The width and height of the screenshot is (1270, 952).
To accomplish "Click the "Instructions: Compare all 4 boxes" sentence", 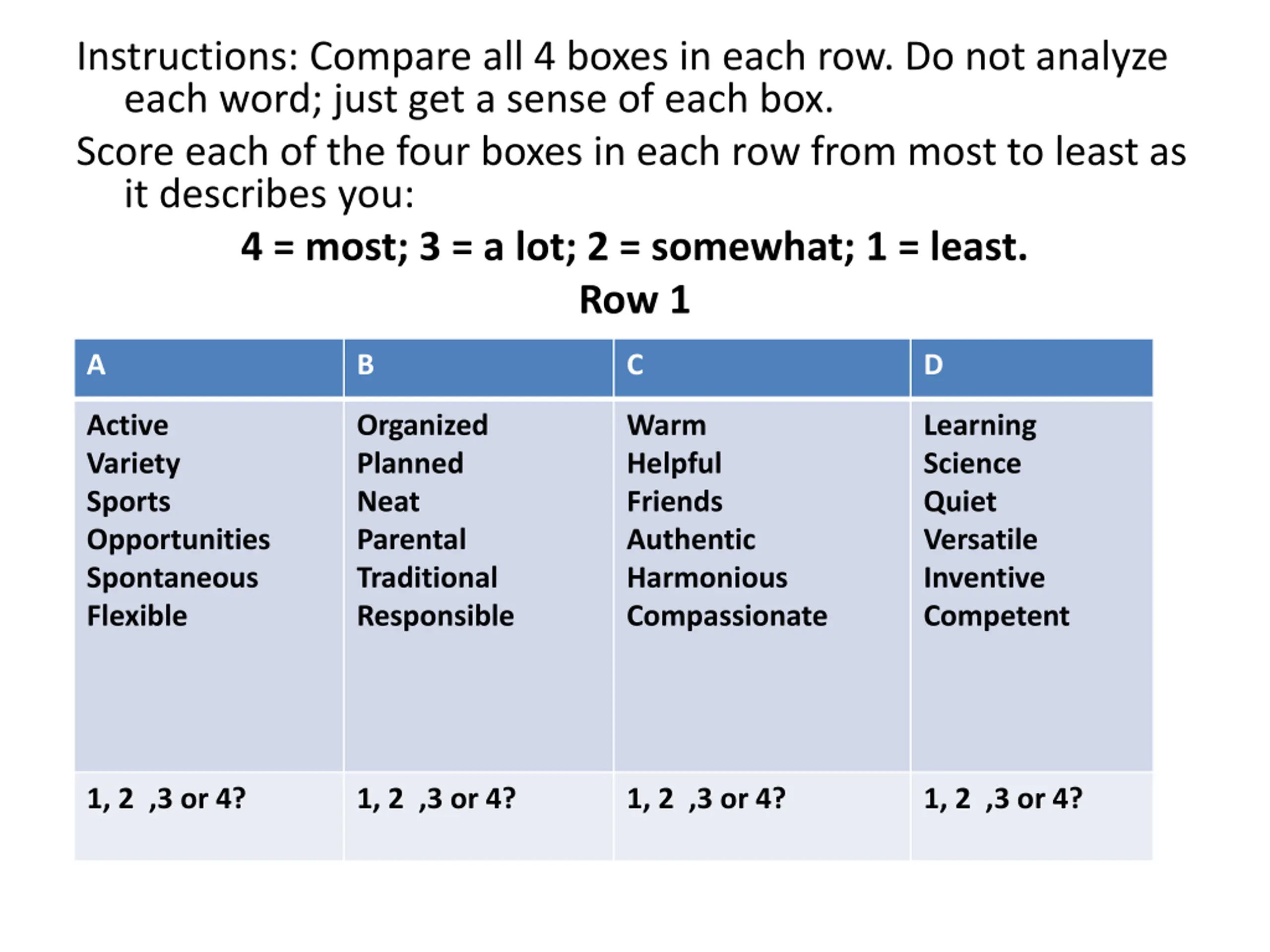I will click(x=622, y=77).
